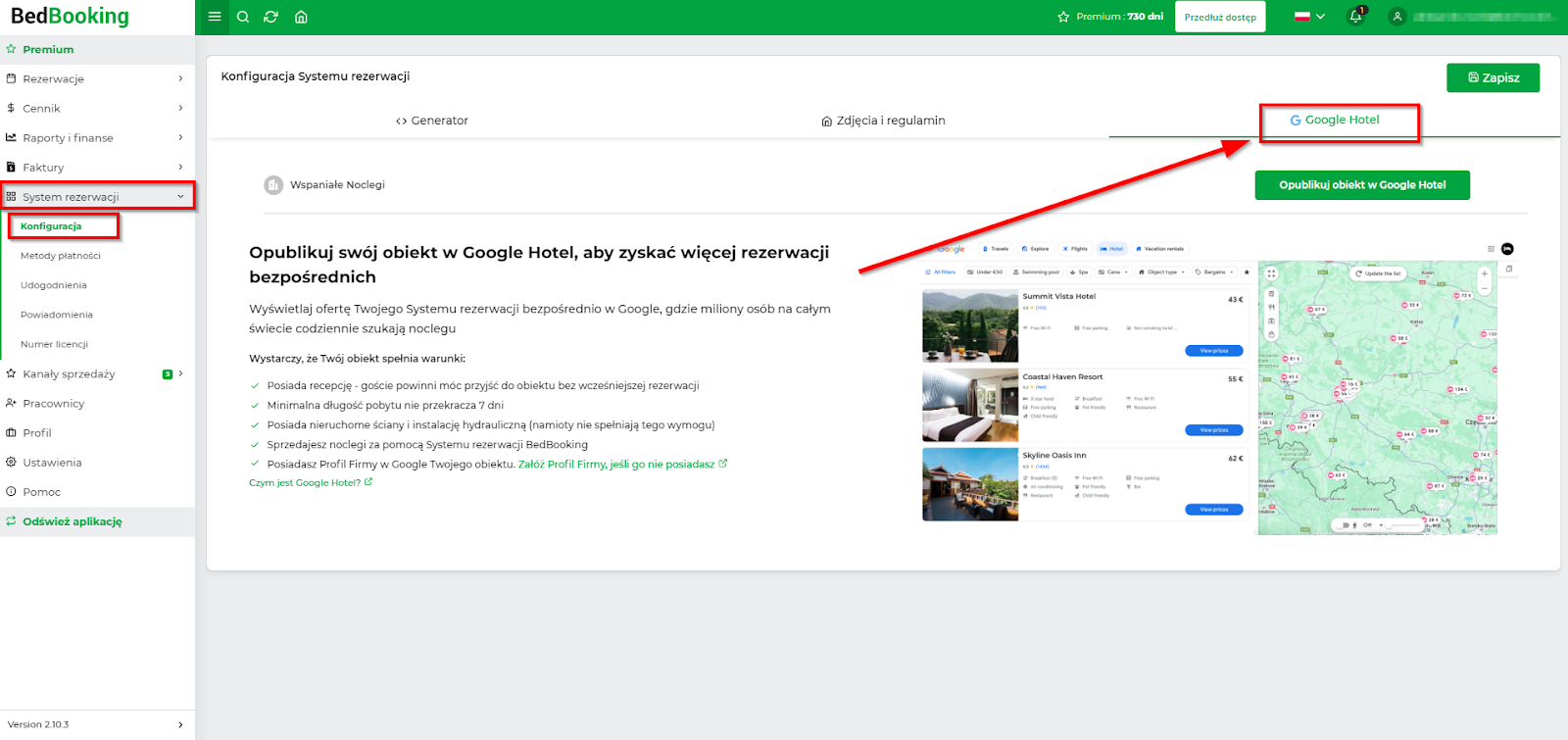1568x740 pixels.
Task: Select Konfiguracja submenu item
Action: pyautogui.click(x=51, y=226)
